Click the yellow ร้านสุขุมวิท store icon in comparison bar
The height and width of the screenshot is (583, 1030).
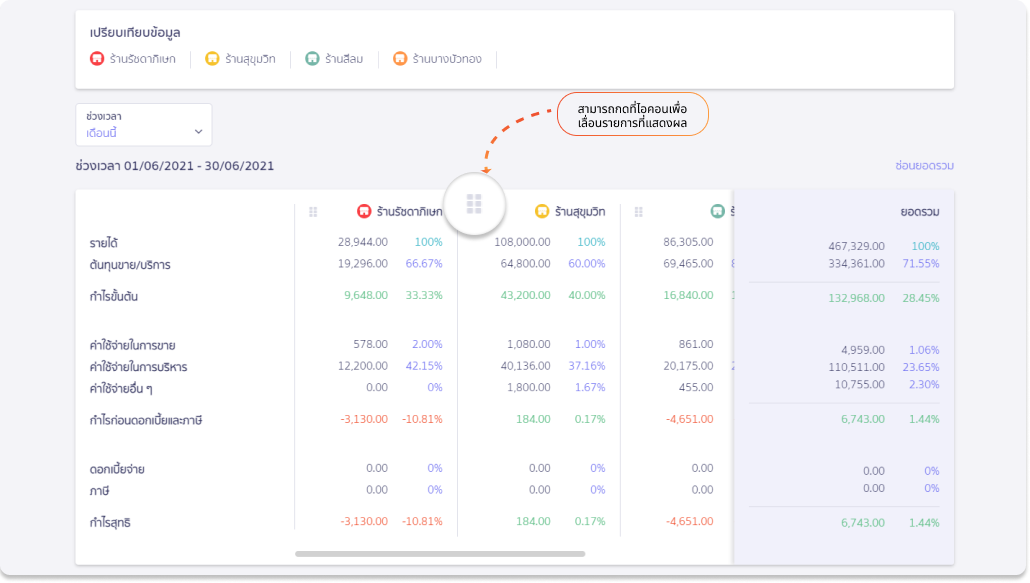pyautogui.click(x=212, y=59)
